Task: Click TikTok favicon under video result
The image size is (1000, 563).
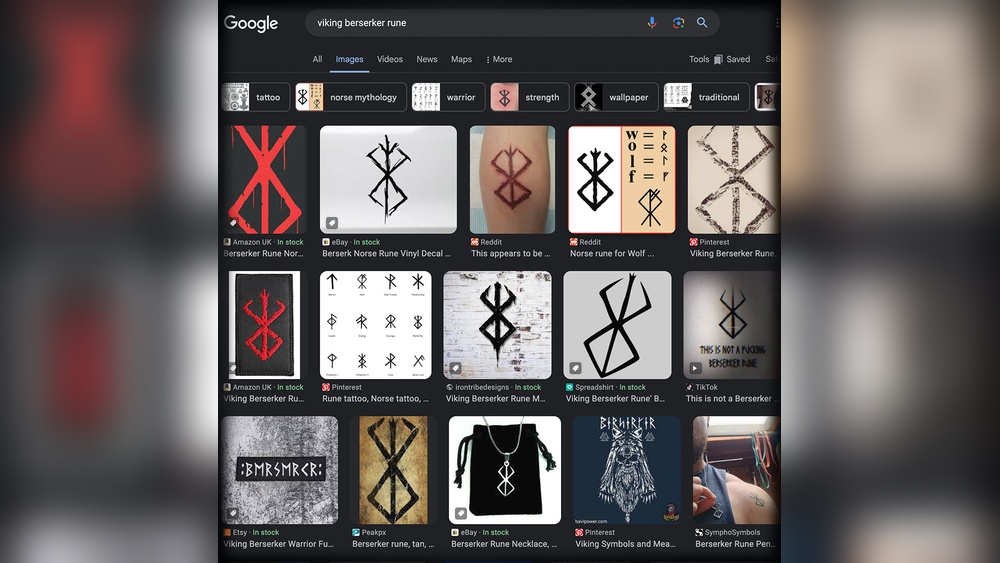Action: pyautogui.click(x=689, y=387)
